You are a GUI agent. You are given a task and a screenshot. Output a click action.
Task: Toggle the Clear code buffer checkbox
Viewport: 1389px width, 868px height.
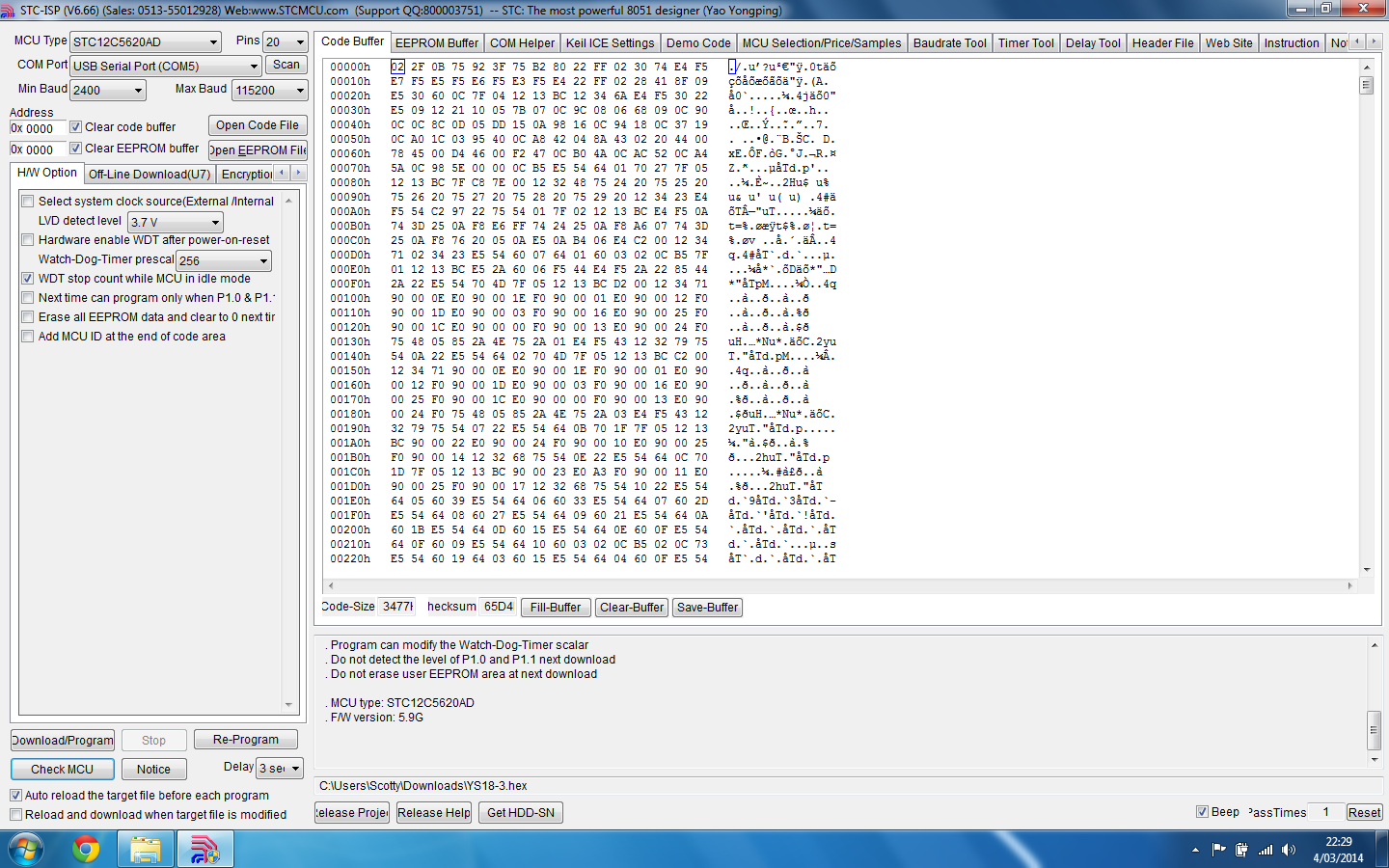pos(76,127)
